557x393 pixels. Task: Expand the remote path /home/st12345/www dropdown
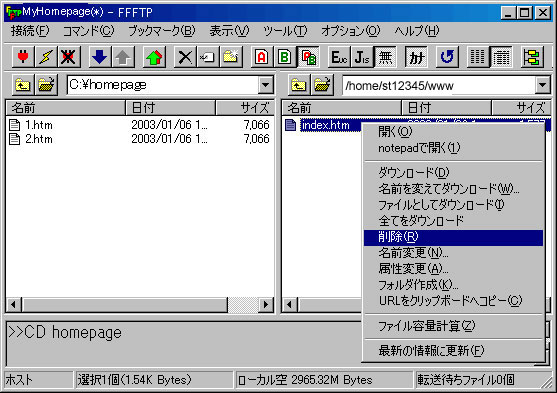pos(542,85)
